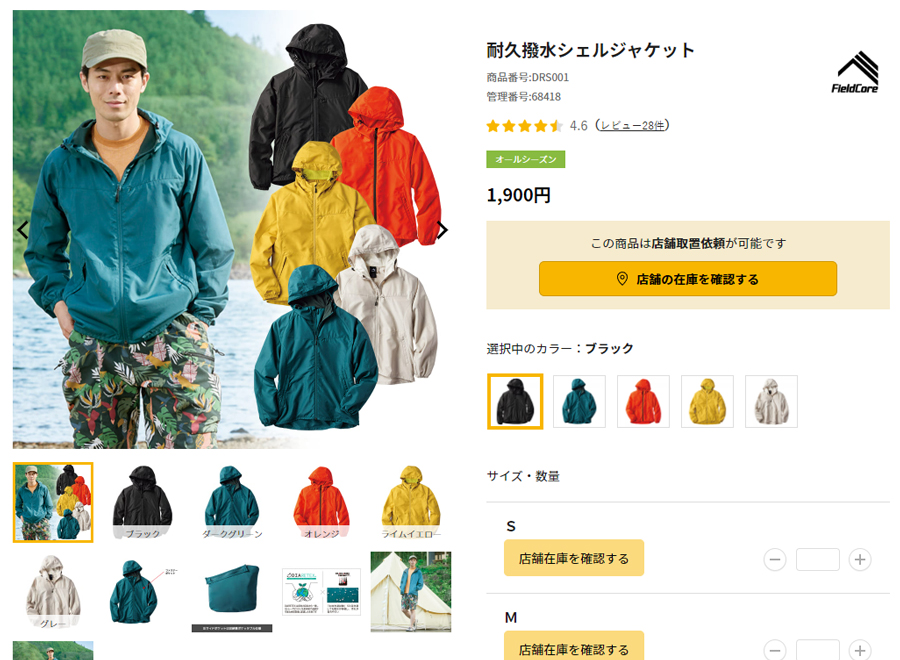Click the star rating icons

pyautogui.click(x=524, y=126)
